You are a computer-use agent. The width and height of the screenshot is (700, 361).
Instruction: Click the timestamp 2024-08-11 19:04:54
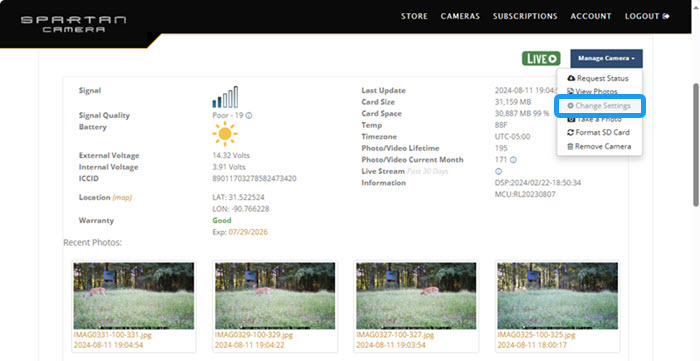click(108, 345)
